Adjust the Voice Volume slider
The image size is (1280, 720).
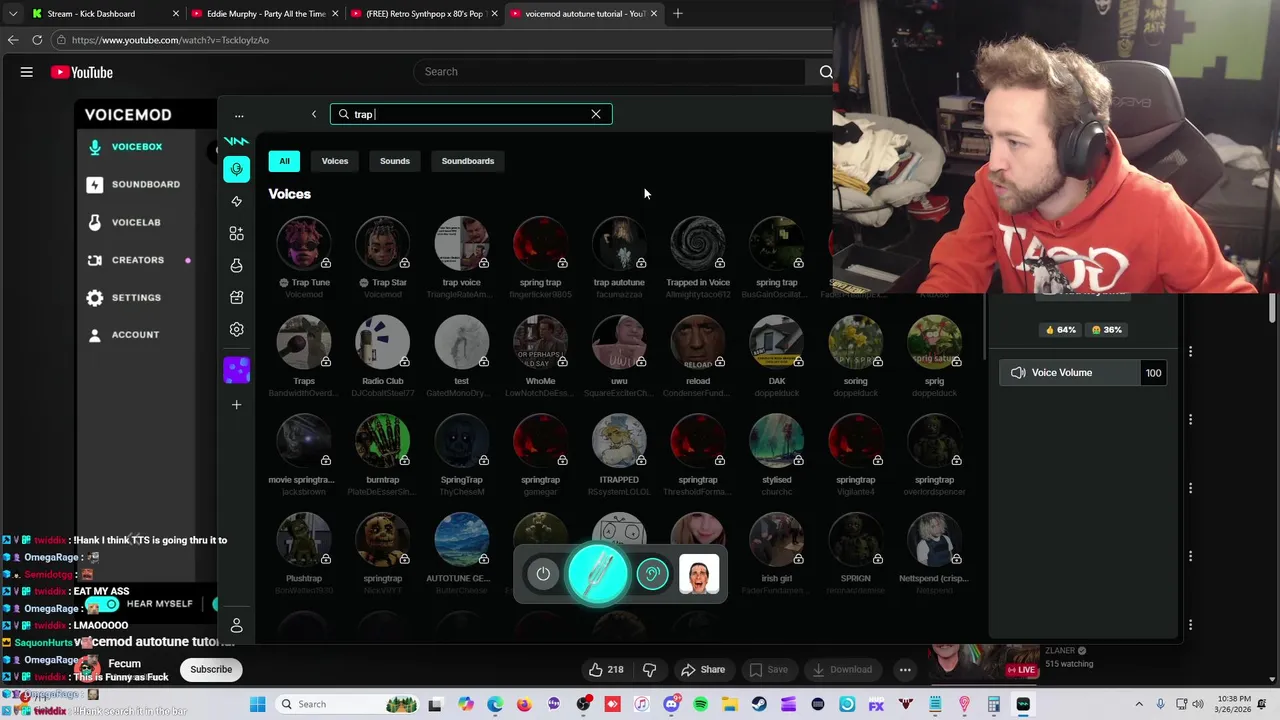coord(1082,373)
